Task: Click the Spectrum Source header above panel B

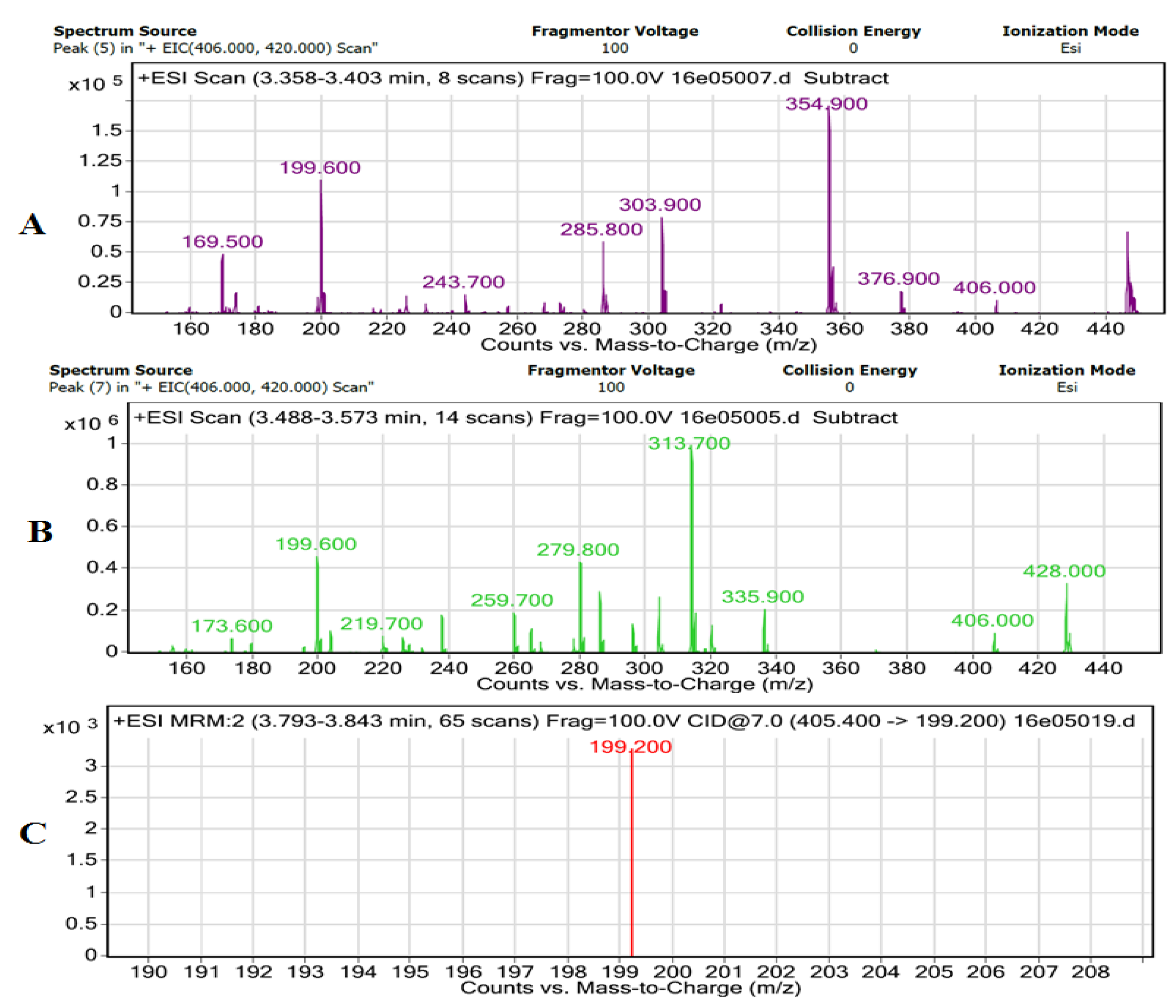Action: pyautogui.click(x=121, y=370)
